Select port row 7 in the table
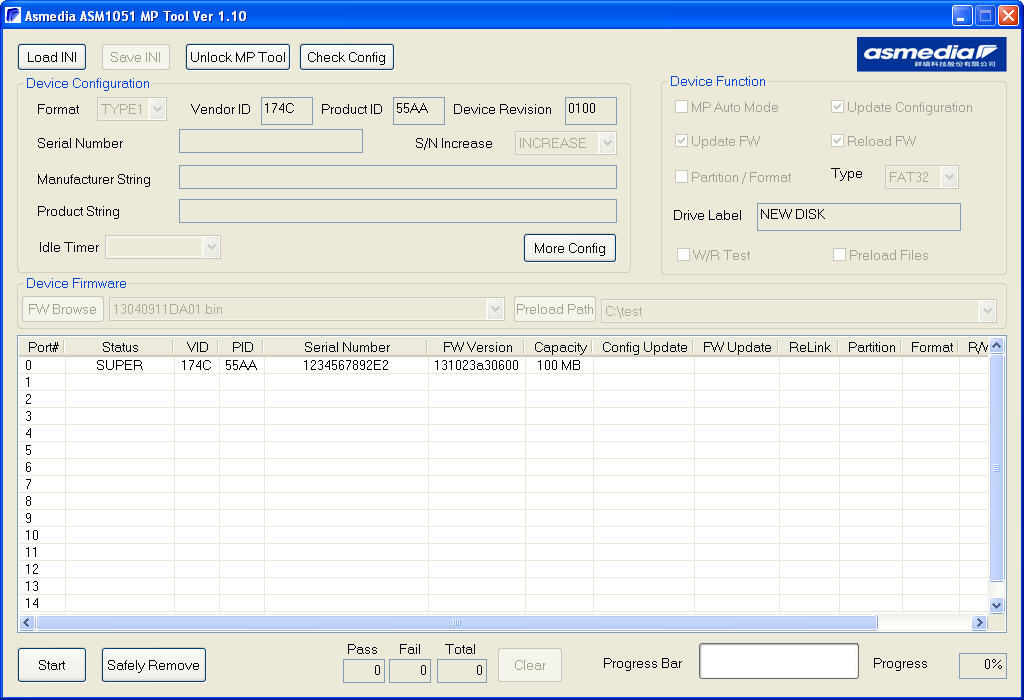The height and width of the screenshot is (700, 1024). [x=504, y=484]
